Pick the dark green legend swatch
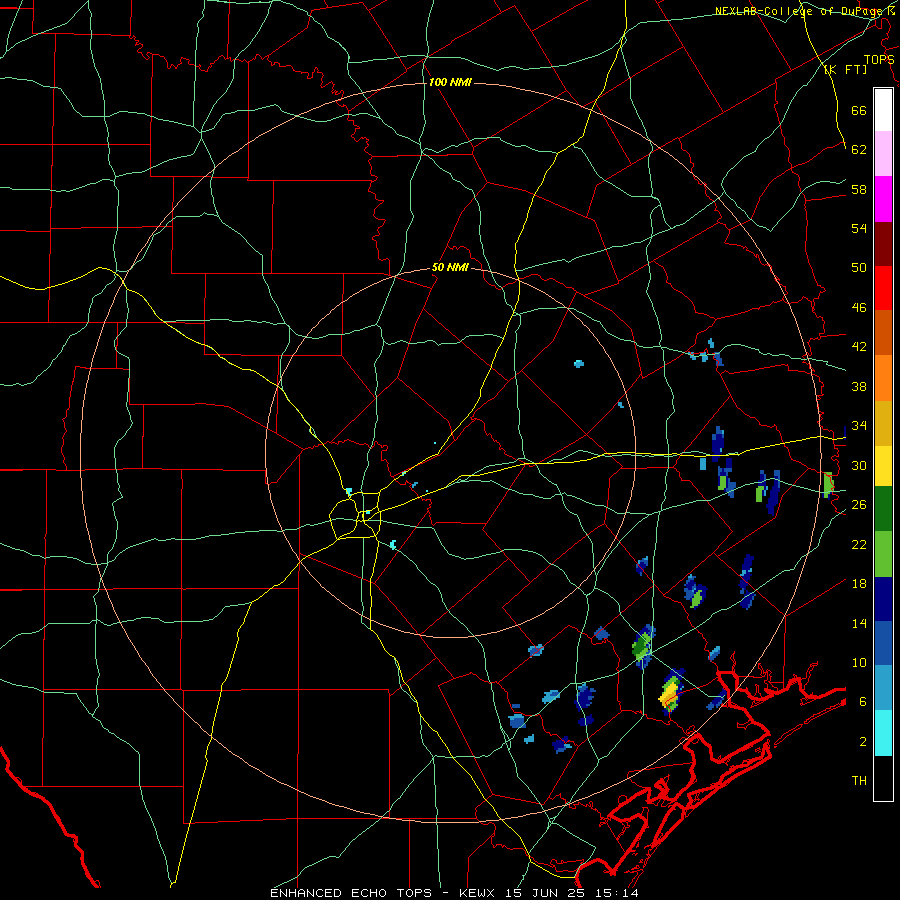The image size is (900, 900). (883, 509)
